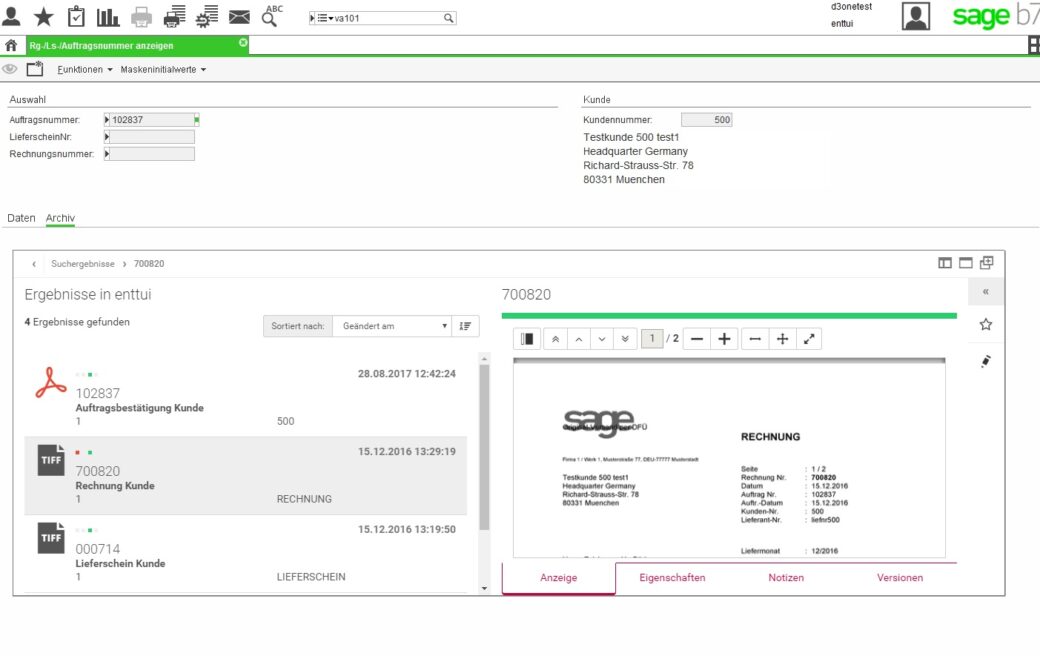Go back to Suchergebnisse breadcrumb

pyautogui.click(x=83, y=263)
